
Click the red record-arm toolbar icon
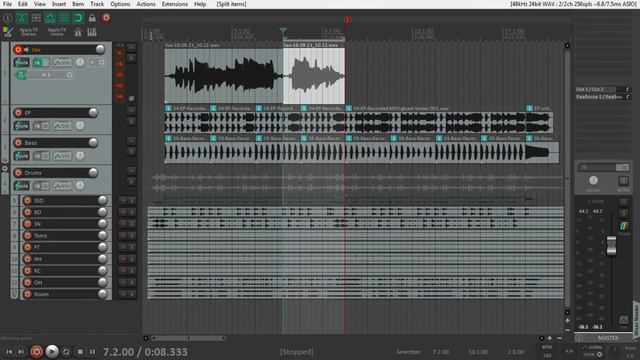tap(106, 18)
